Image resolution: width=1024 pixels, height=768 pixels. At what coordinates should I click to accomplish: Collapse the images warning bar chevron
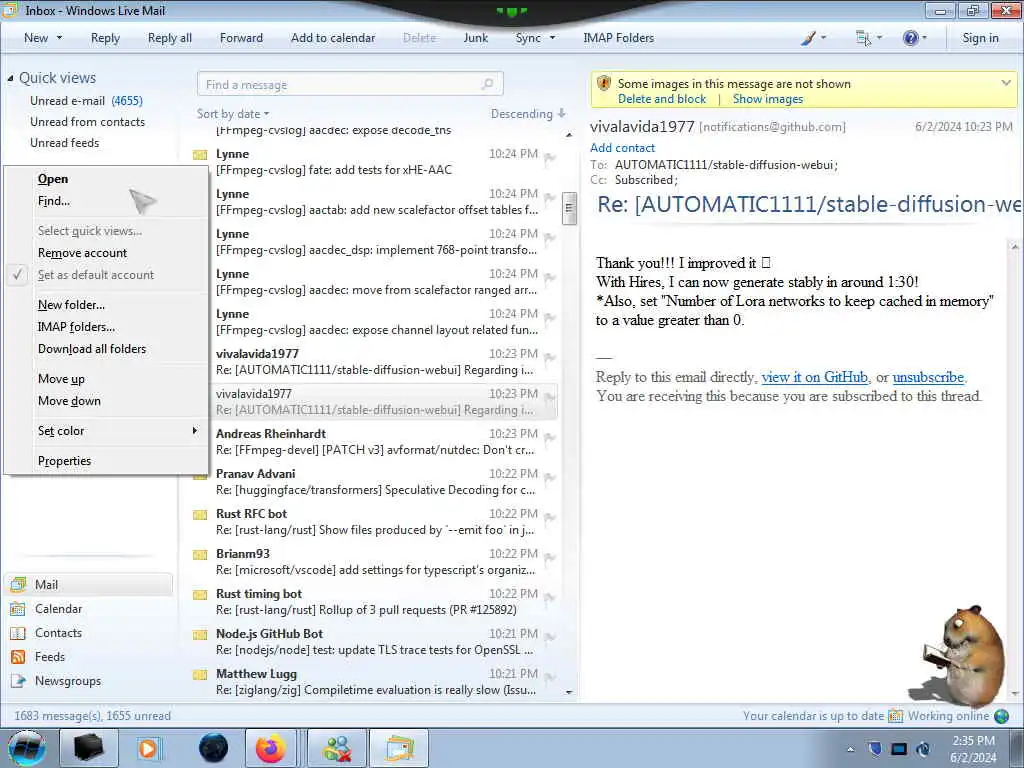coord(1006,83)
